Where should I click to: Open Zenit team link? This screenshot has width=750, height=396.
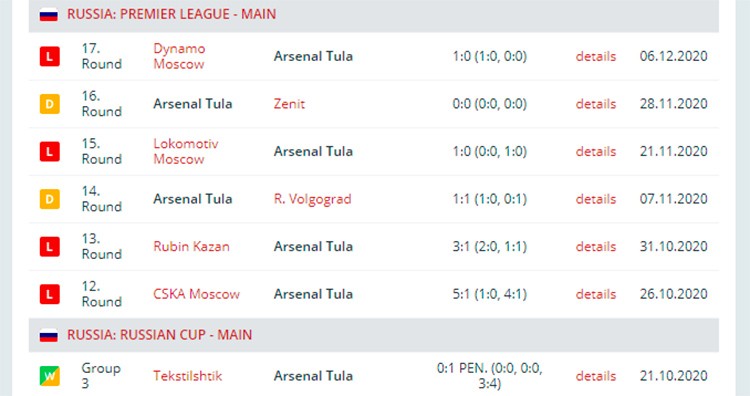pyautogui.click(x=289, y=104)
